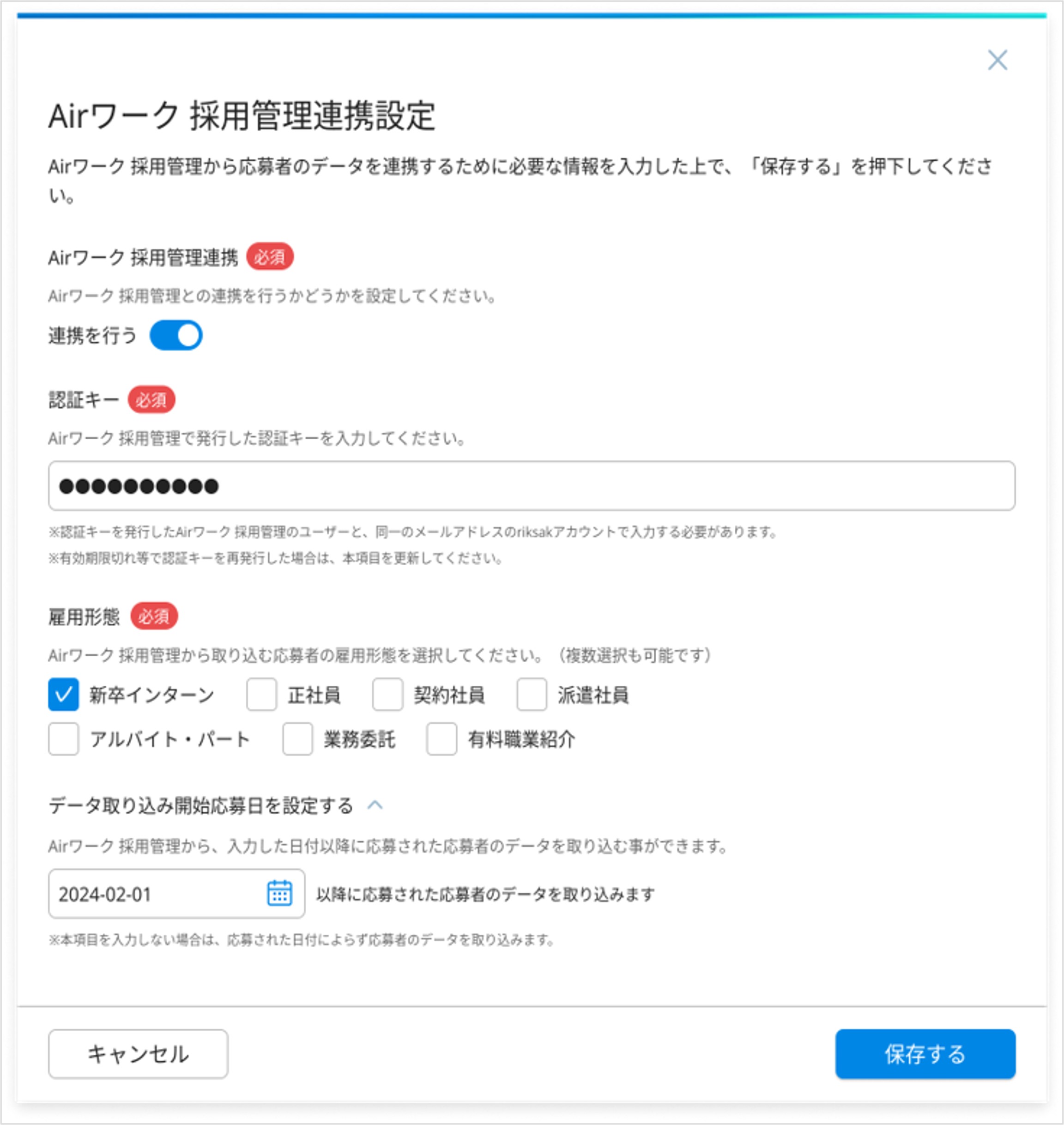Check the アルバイト・パート checkbox
The height and width of the screenshot is (1125, 1064).
pyautogui.click(x=64, y=739)
